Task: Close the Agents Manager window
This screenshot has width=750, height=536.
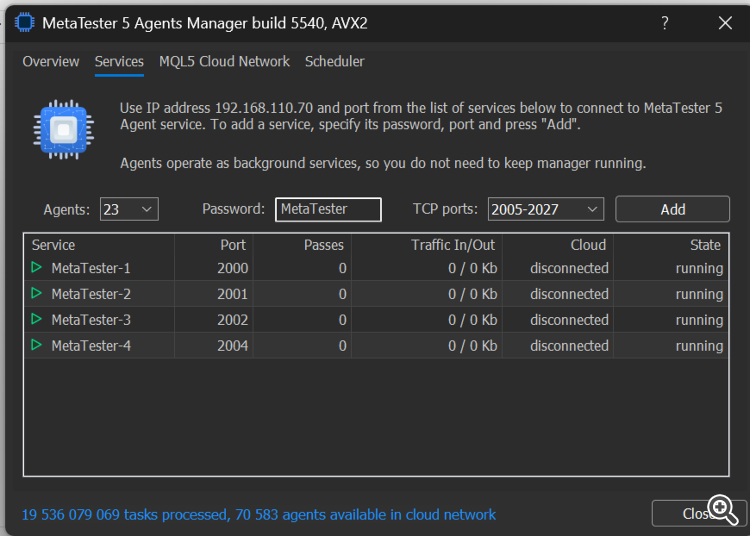Action: tap(726, 23)
